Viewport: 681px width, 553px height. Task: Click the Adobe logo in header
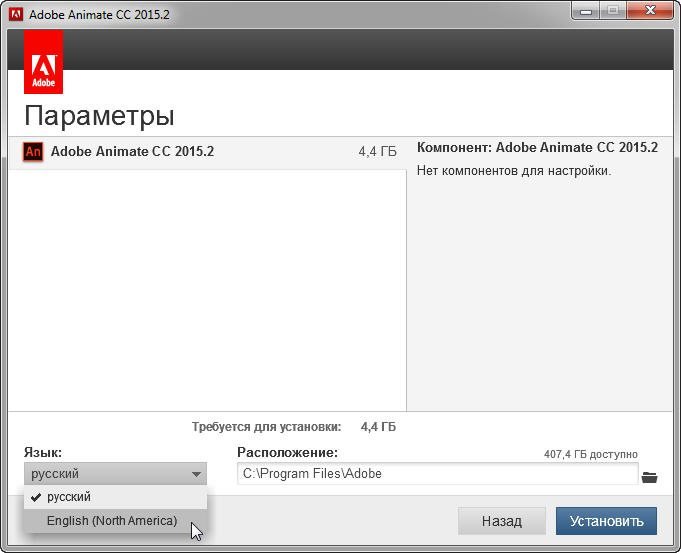(x=43, y=62)
